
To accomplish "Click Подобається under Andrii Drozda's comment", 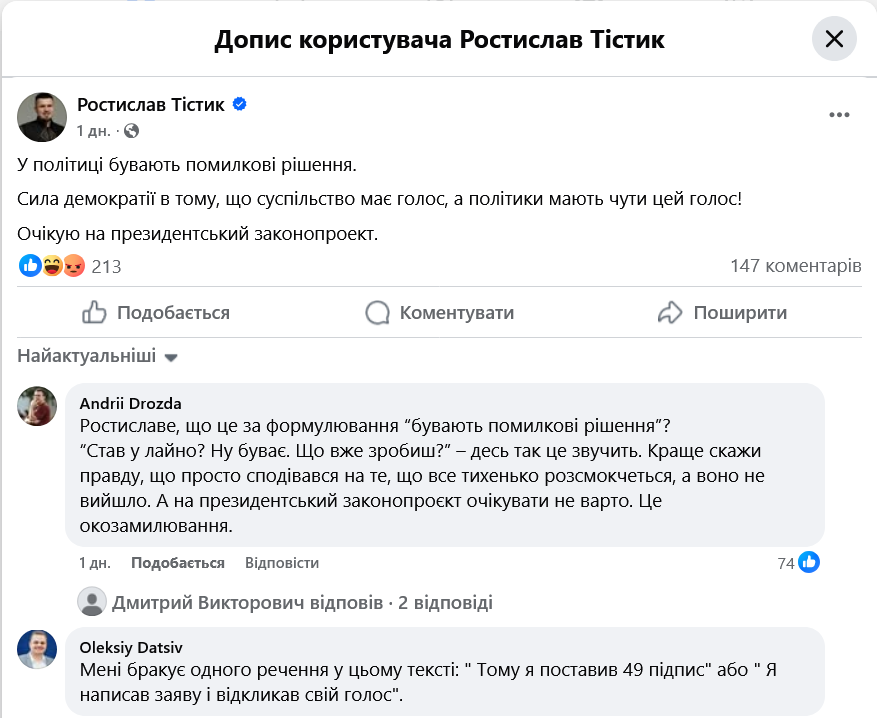I will click(x=176, y=562).
